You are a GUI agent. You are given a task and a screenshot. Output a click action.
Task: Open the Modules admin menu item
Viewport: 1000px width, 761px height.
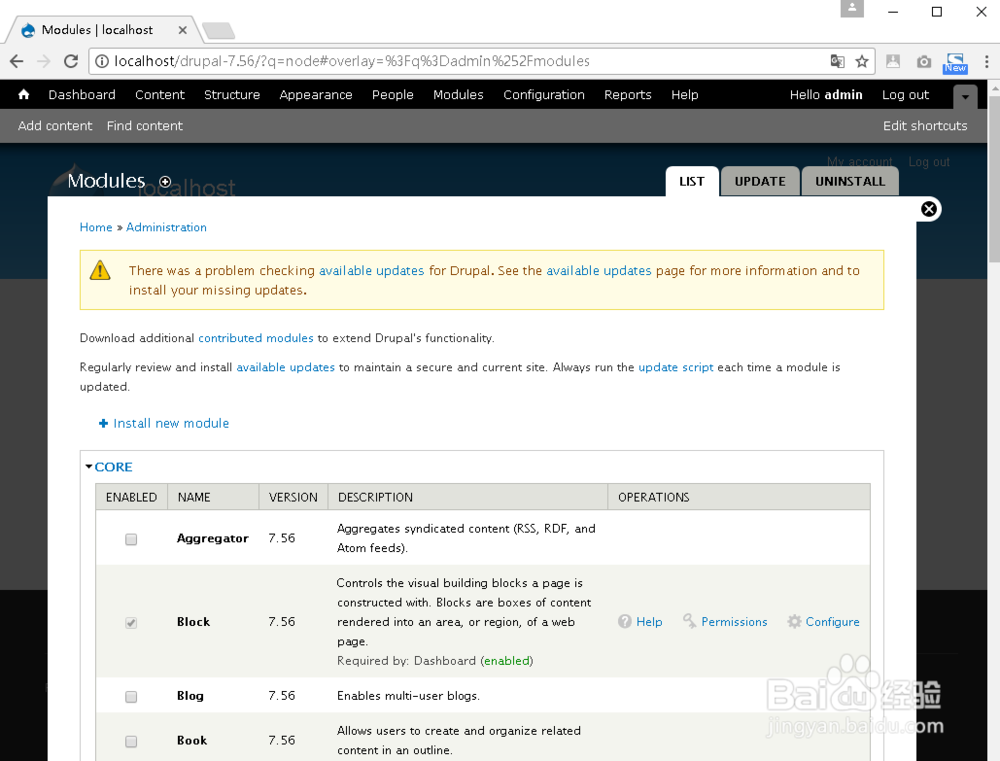point(458,94)
